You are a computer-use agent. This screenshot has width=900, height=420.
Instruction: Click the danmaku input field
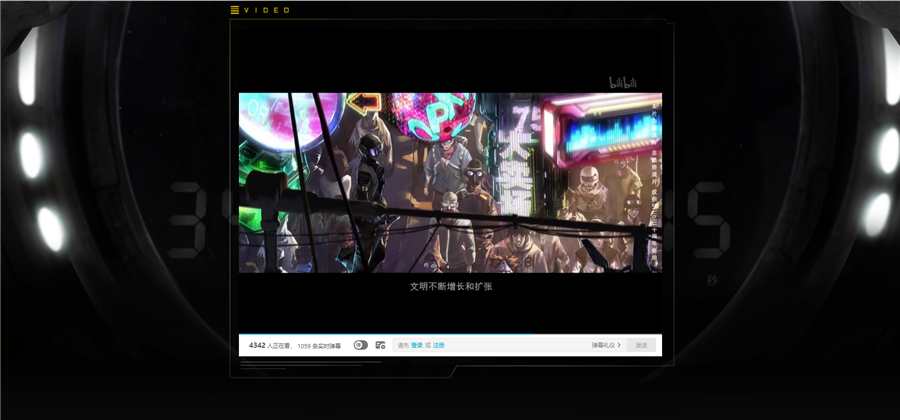click(510, 345)
